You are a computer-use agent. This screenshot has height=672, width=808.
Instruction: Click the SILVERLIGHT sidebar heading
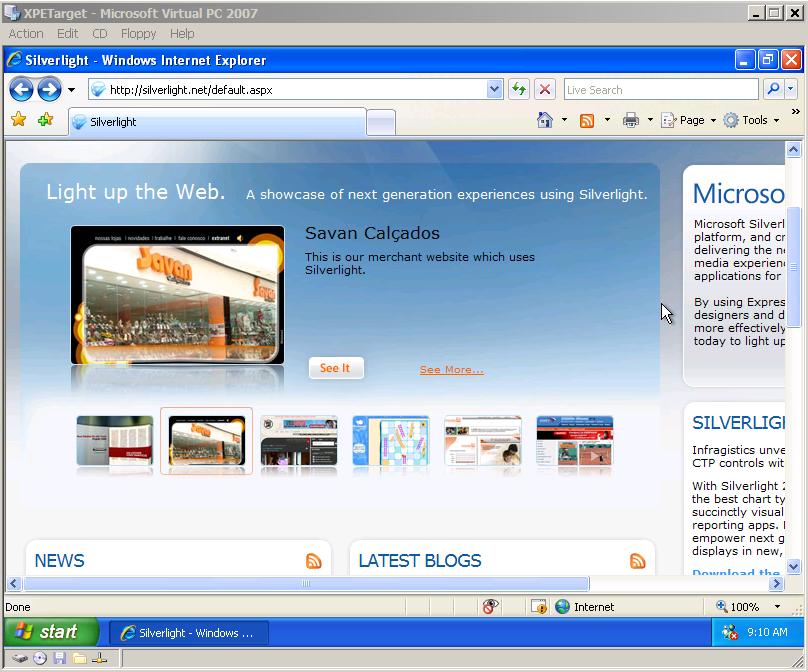(738, 423)
